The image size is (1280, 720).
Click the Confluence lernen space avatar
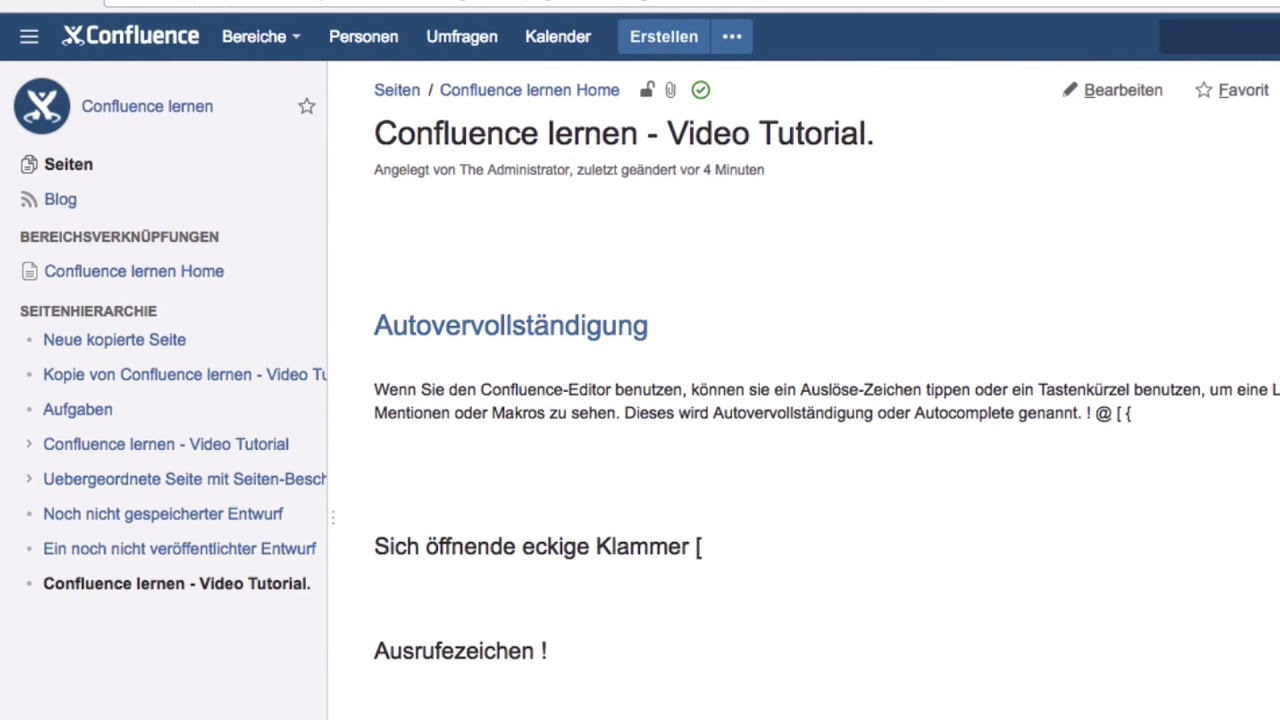pyautogui.click(x=42, y=106)
